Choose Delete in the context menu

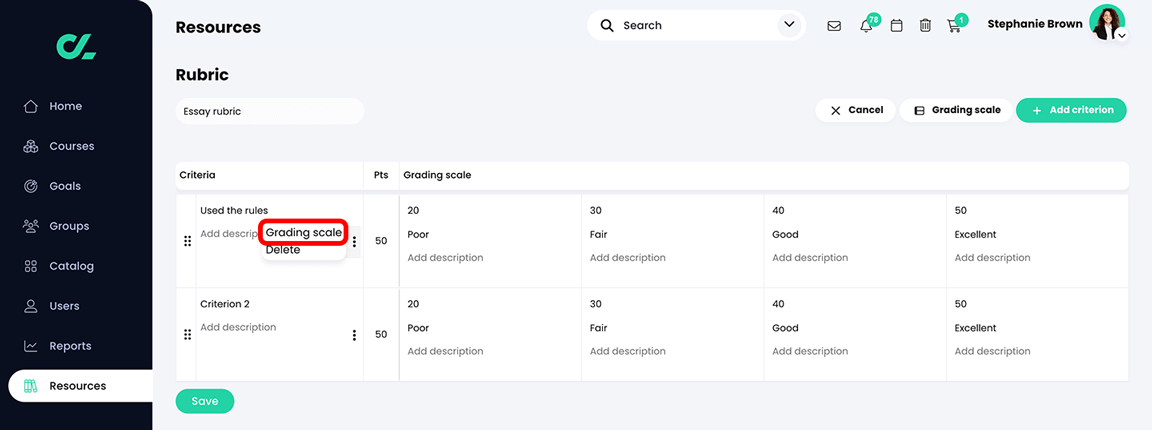(283, 250)
